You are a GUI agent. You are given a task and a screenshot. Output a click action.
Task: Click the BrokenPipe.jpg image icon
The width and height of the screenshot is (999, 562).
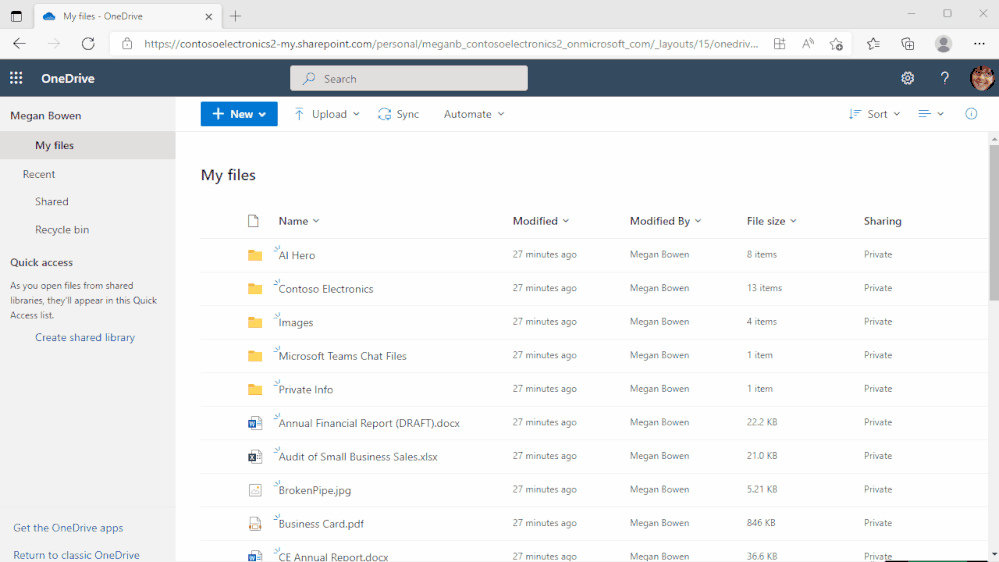pyautogui.click(x=255, y=490)
